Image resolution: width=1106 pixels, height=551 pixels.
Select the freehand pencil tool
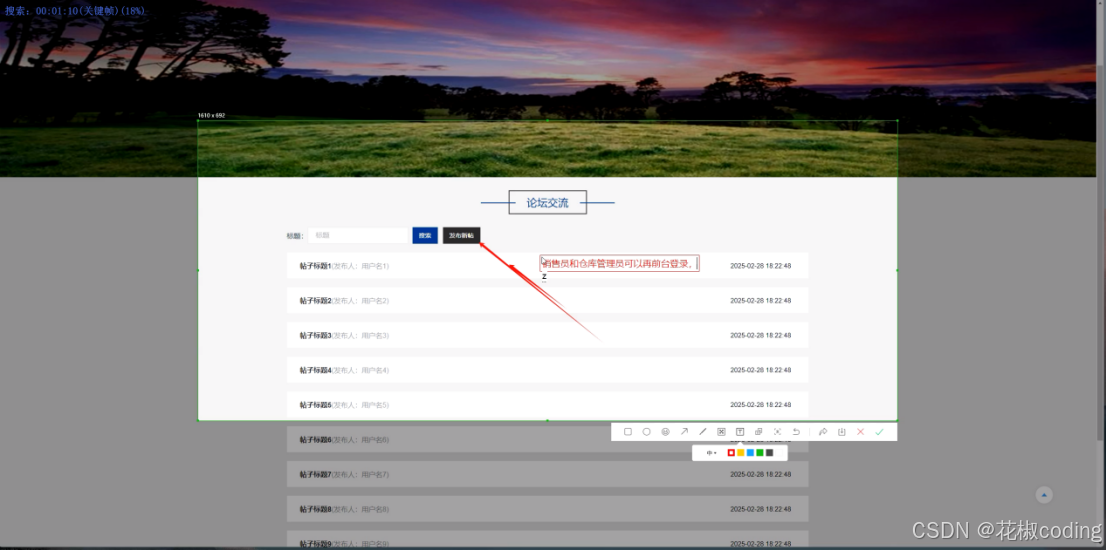click(703, 432)
